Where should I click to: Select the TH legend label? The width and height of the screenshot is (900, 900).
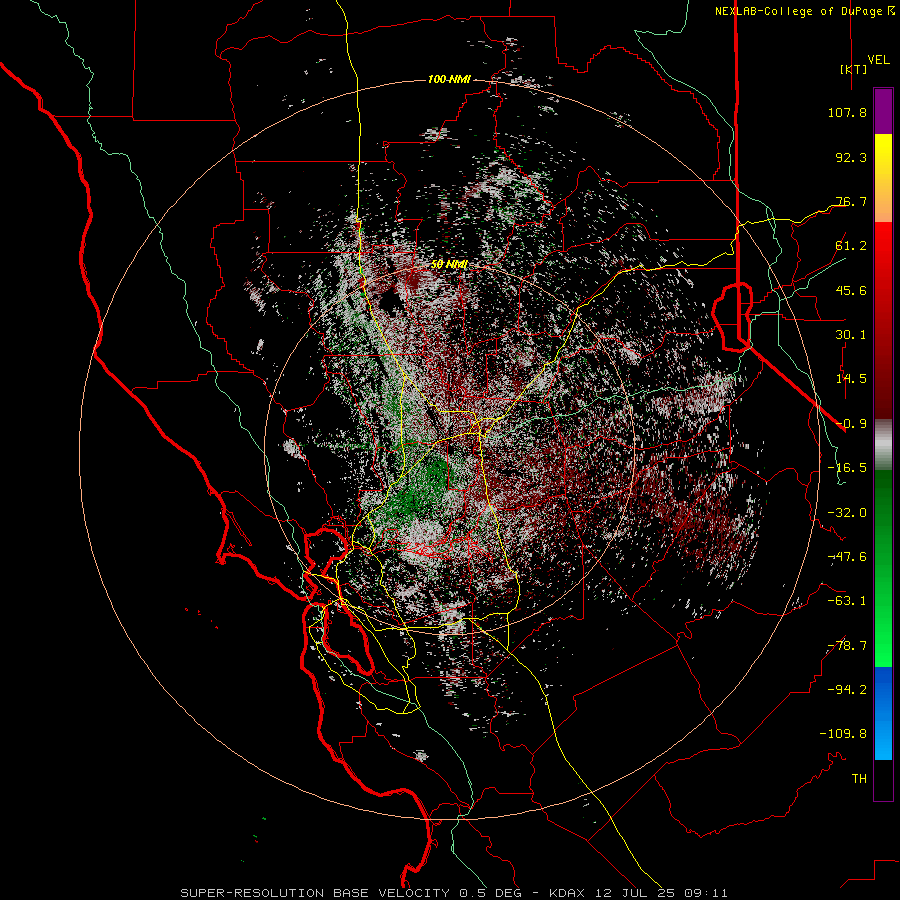point(859,779)
